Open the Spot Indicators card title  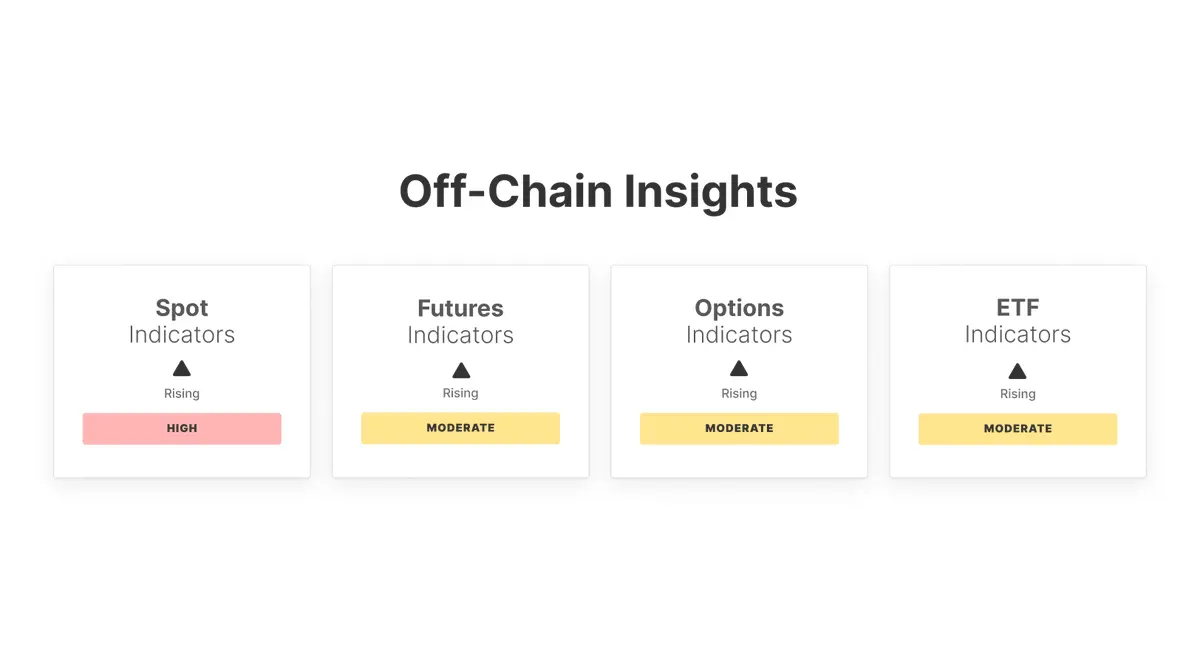click(x=182, y=308)
